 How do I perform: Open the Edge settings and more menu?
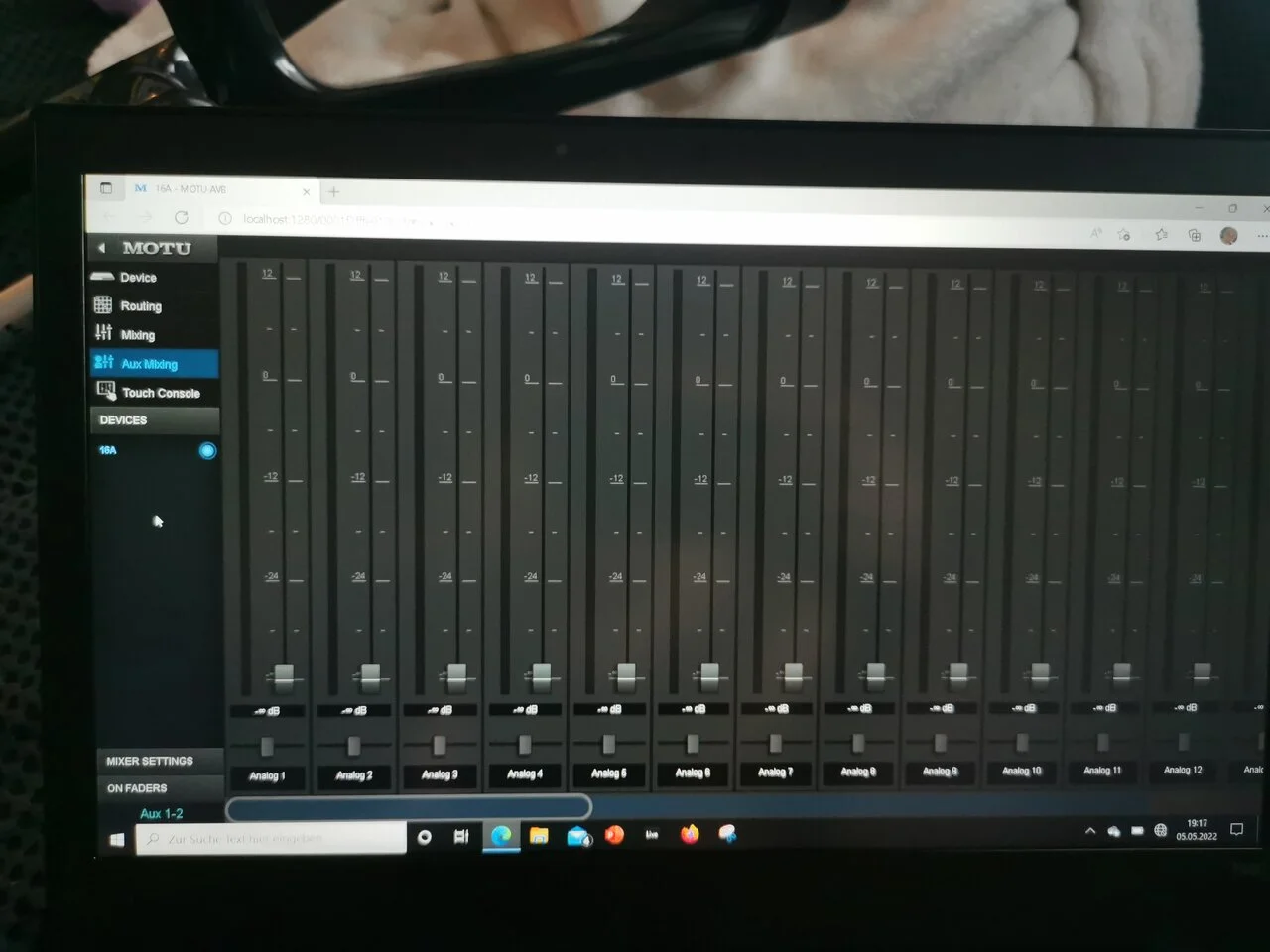(1262, 236)
